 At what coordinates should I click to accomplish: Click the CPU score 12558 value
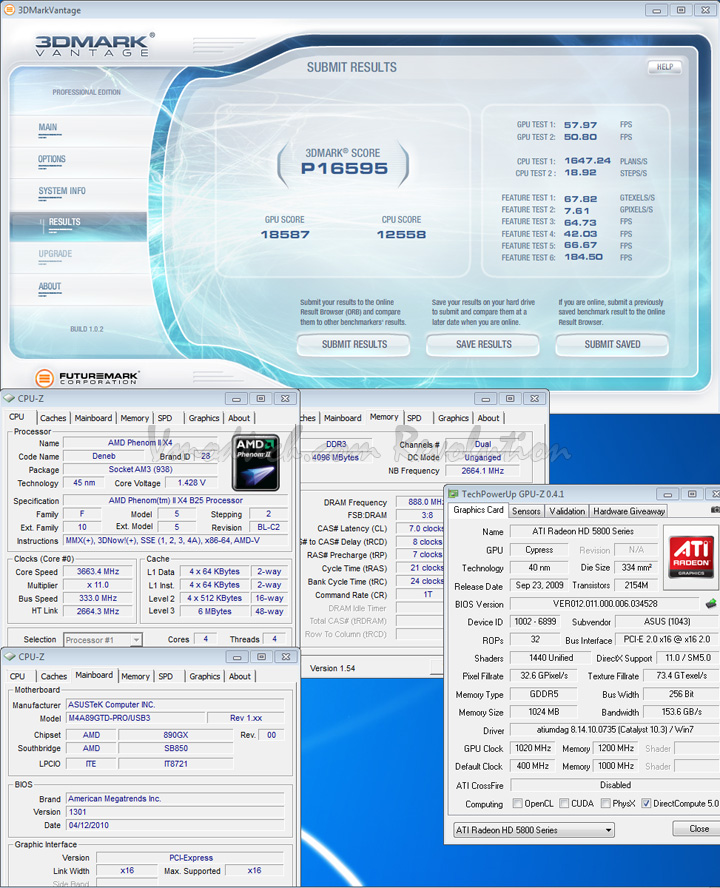click(402, 234)
